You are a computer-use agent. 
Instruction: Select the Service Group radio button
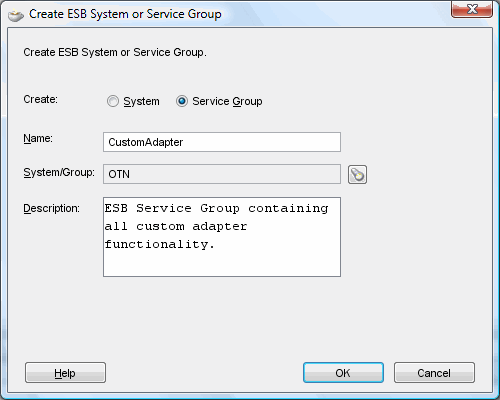click(x=182, y=101)
